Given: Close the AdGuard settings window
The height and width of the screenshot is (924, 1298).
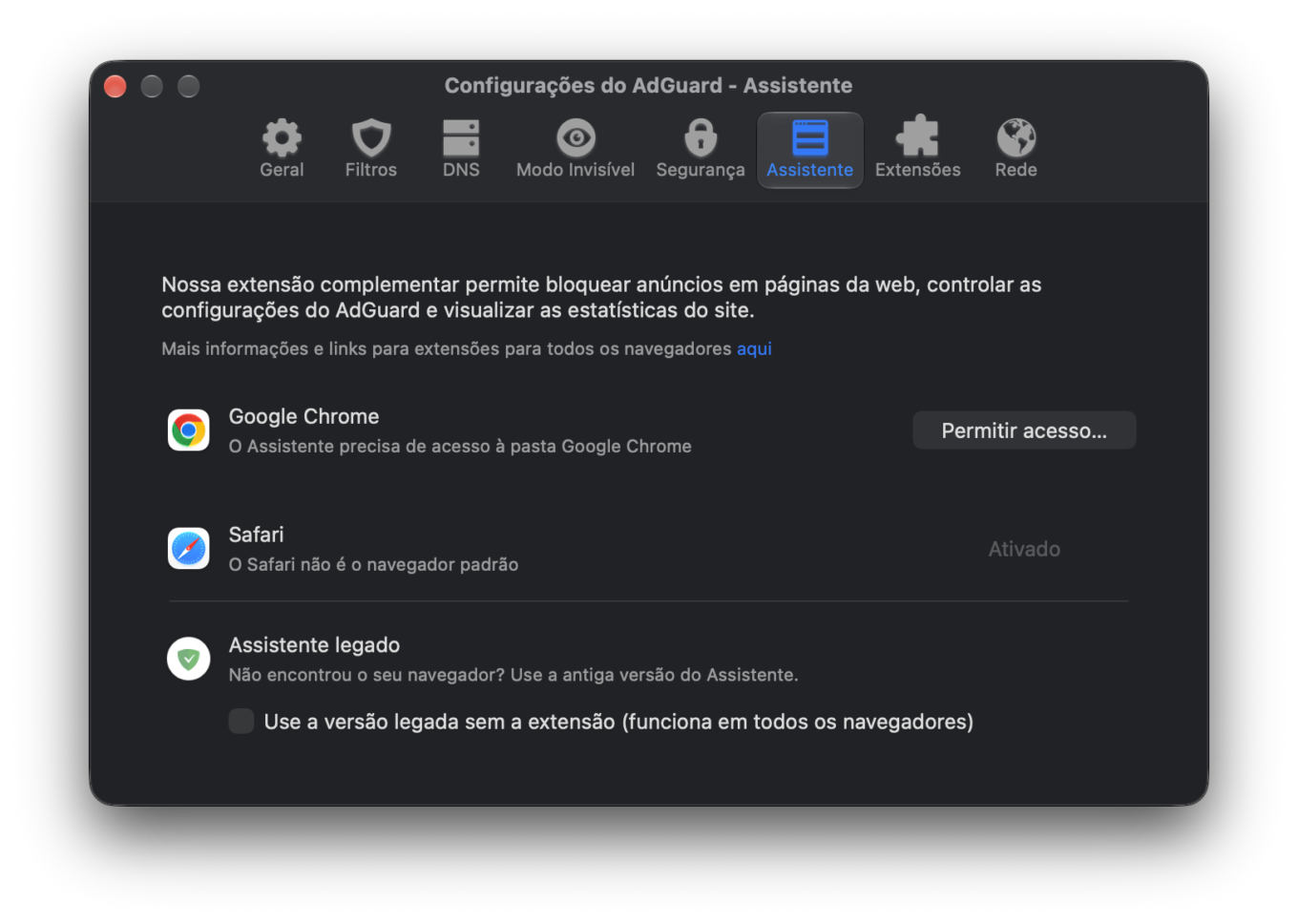Looking at the screenshot, I should (115, 86).
